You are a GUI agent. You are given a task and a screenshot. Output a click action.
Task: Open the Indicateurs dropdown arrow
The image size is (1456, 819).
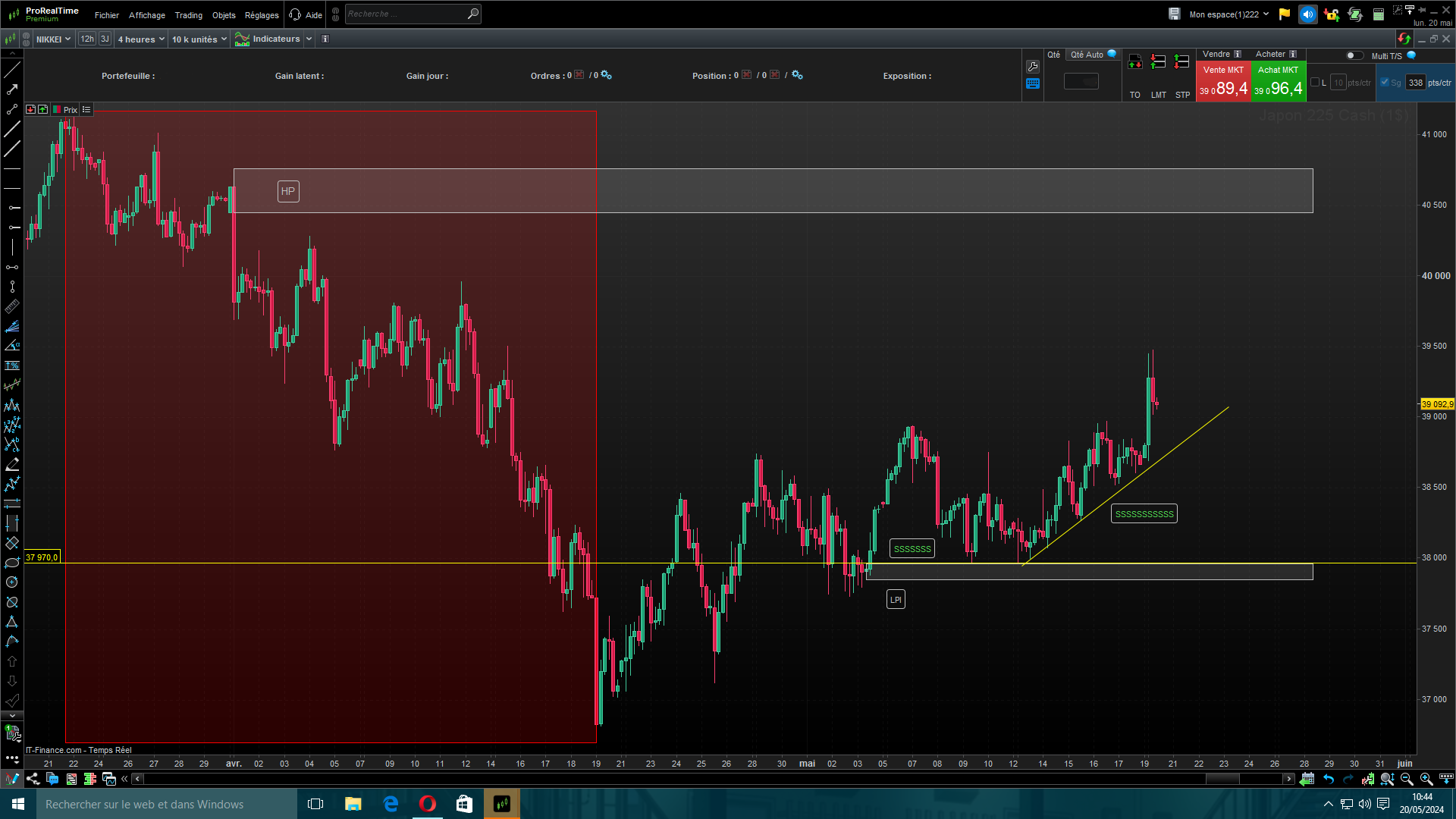point(309,39)
